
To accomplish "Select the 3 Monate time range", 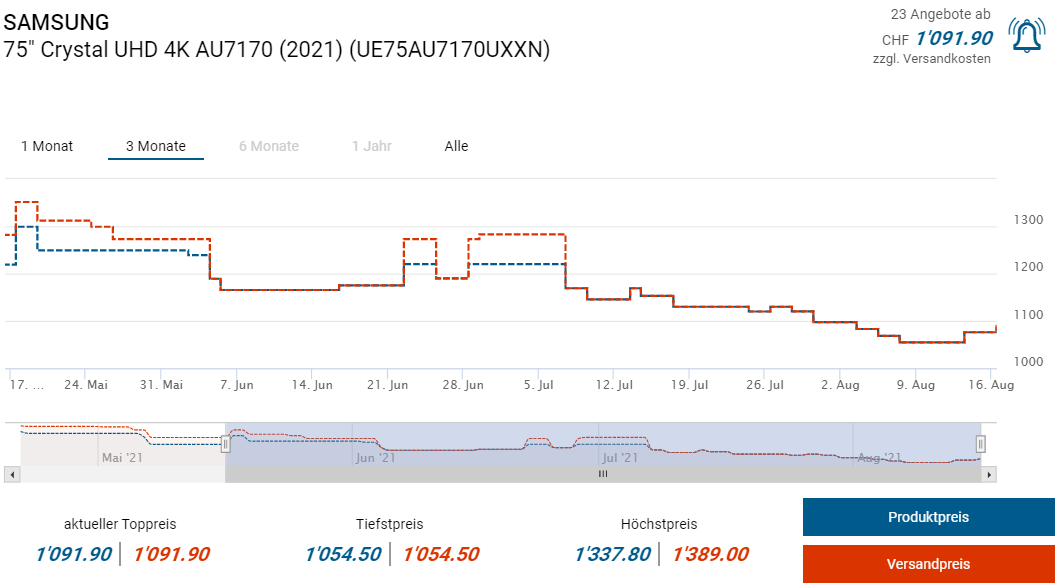I will (x=156, y=146).
